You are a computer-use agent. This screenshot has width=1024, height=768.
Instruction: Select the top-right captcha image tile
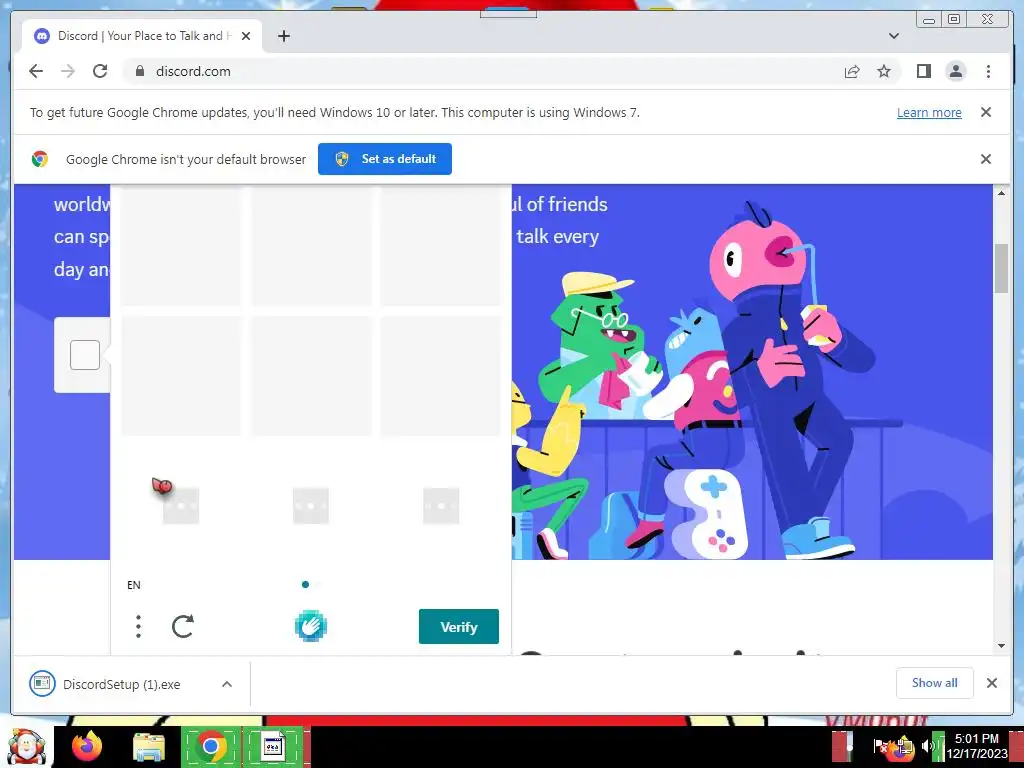point(441,246)
